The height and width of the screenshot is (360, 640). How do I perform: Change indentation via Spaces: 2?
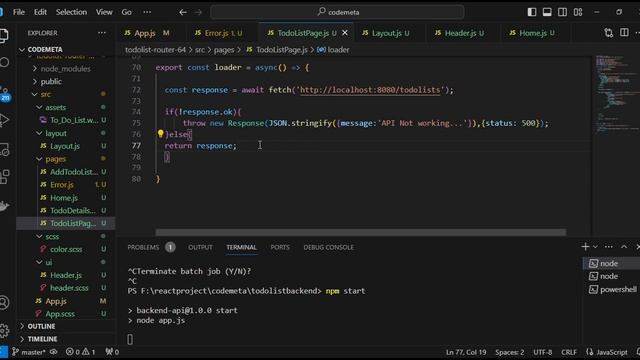509,352
